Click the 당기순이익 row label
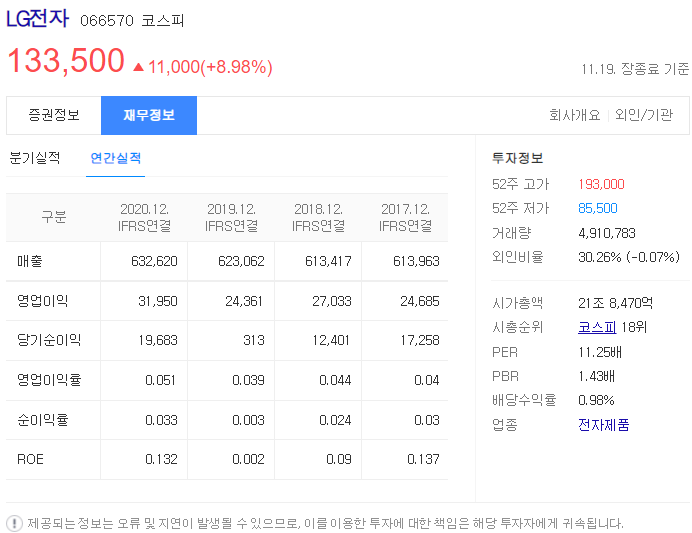 [49, 340]
